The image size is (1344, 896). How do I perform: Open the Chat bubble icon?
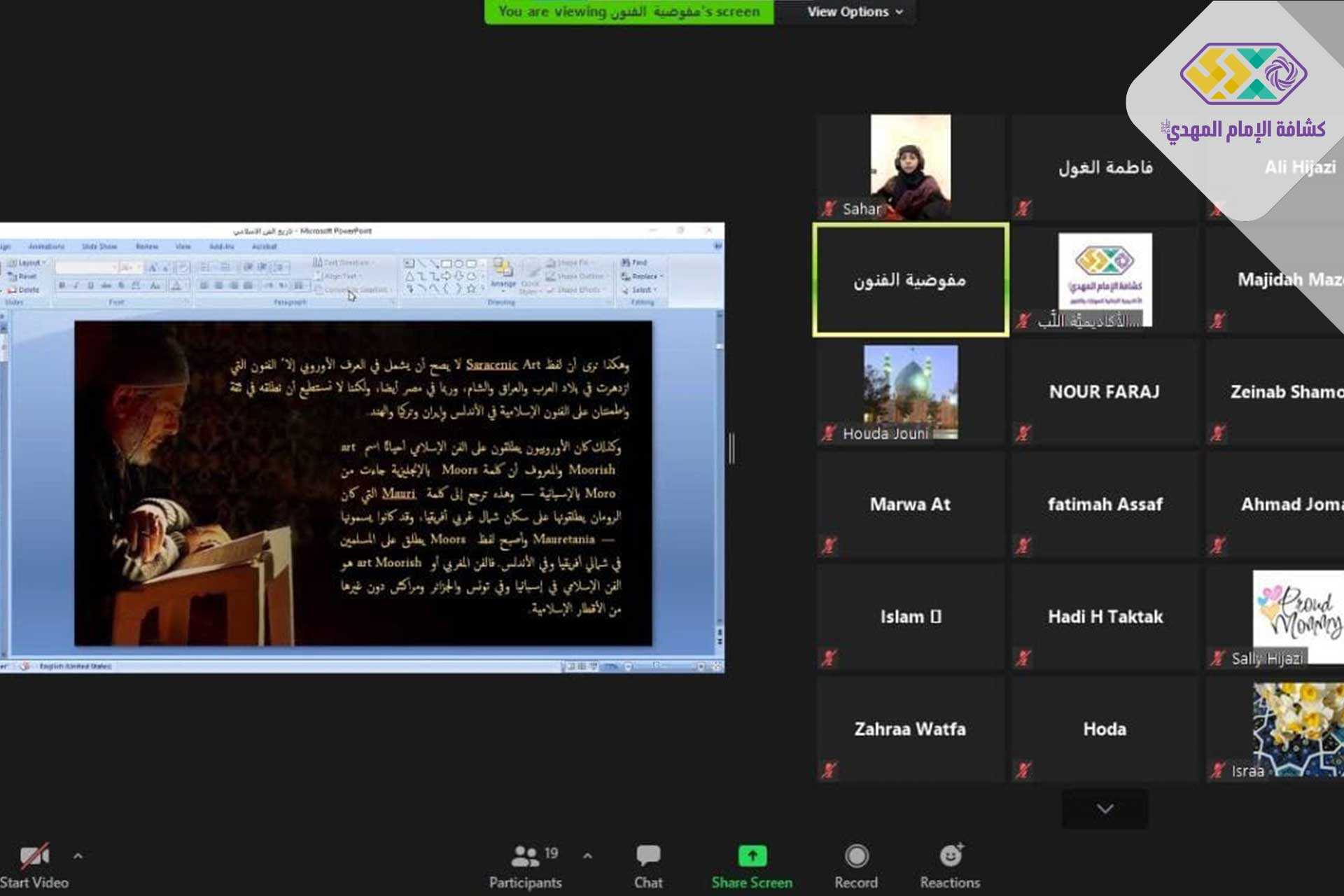pos(648,855)
